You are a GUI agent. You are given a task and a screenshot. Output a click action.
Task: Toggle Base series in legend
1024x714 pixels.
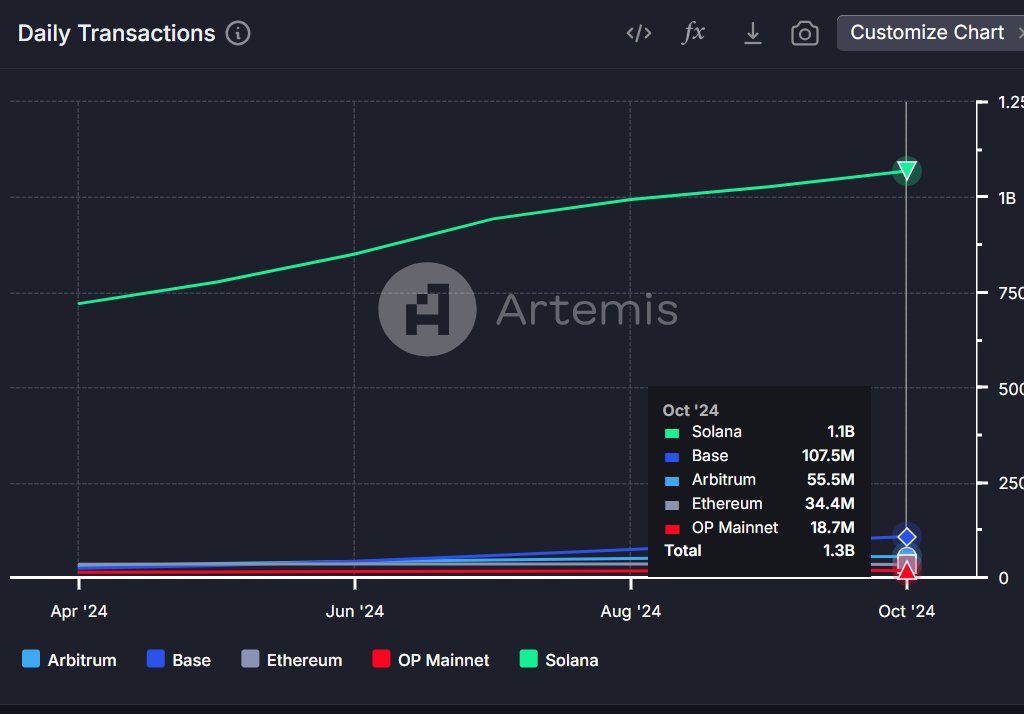[179, 660]
